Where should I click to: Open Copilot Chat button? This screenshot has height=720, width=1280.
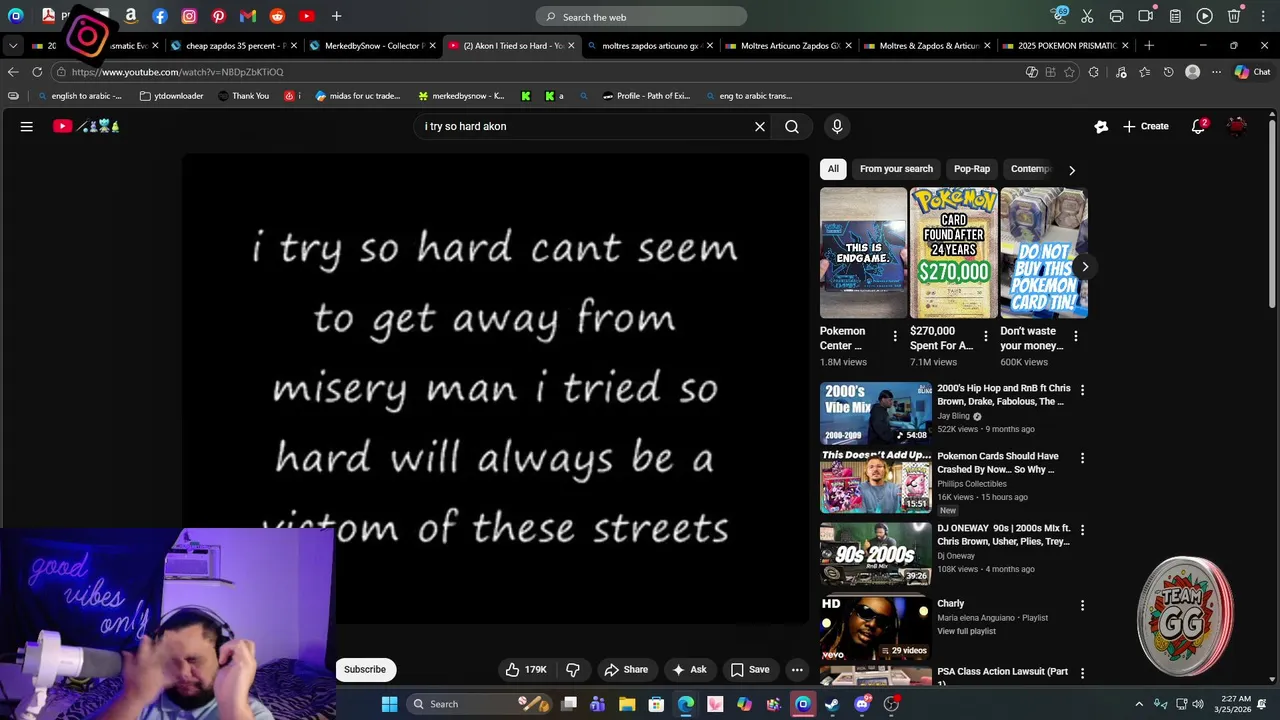tap(1252, 72)
